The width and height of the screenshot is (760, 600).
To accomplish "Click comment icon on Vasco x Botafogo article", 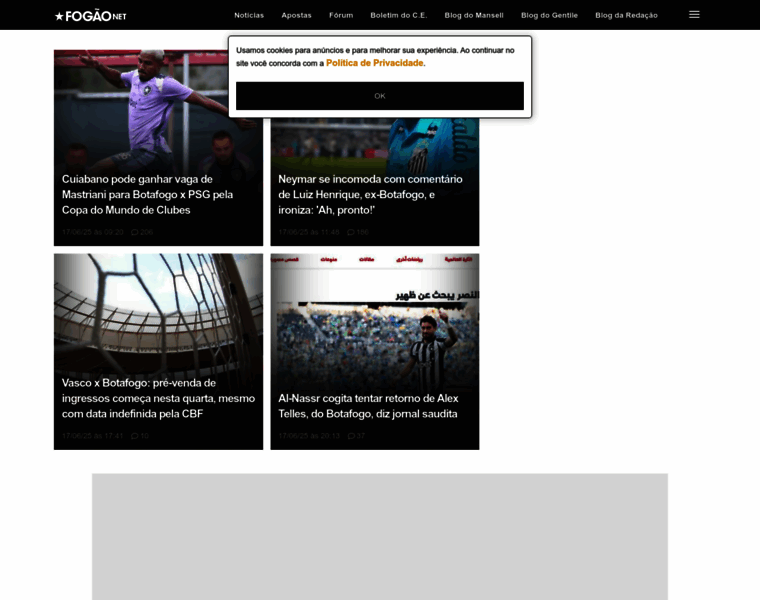I will [x=134, y=436].
